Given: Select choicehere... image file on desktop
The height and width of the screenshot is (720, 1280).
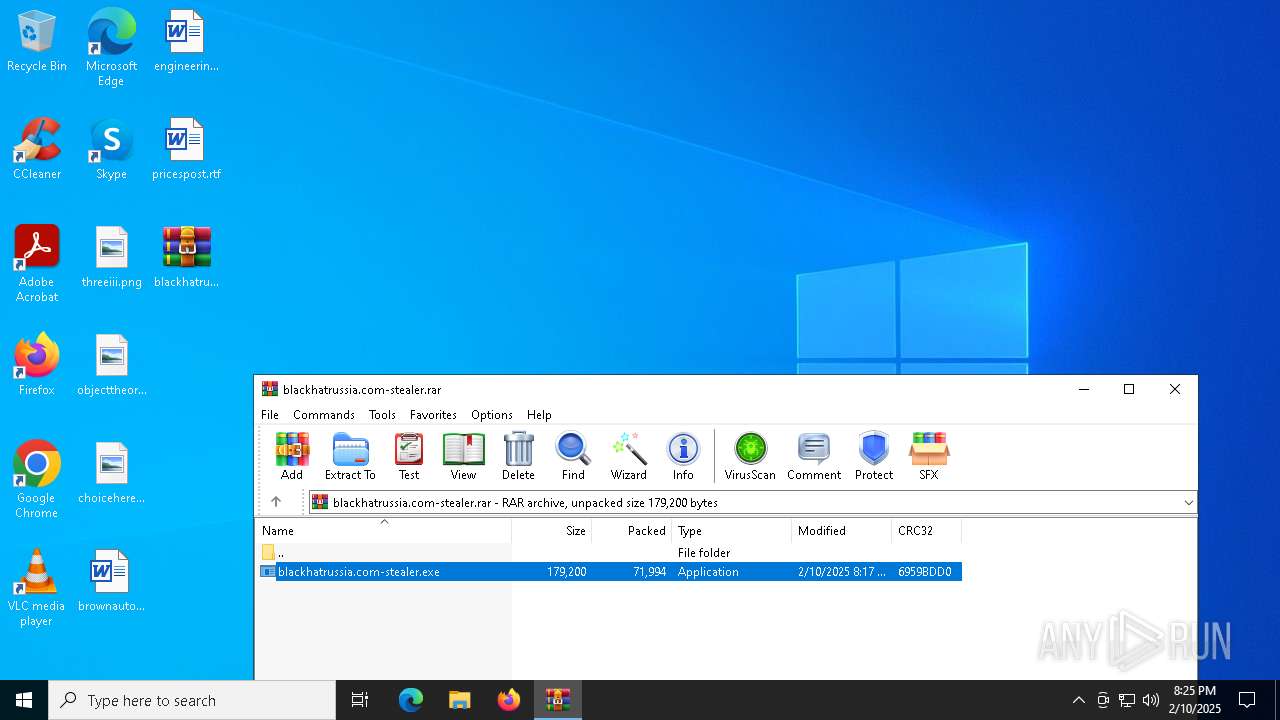Looking at the screenshot, I should coord(112,474).
